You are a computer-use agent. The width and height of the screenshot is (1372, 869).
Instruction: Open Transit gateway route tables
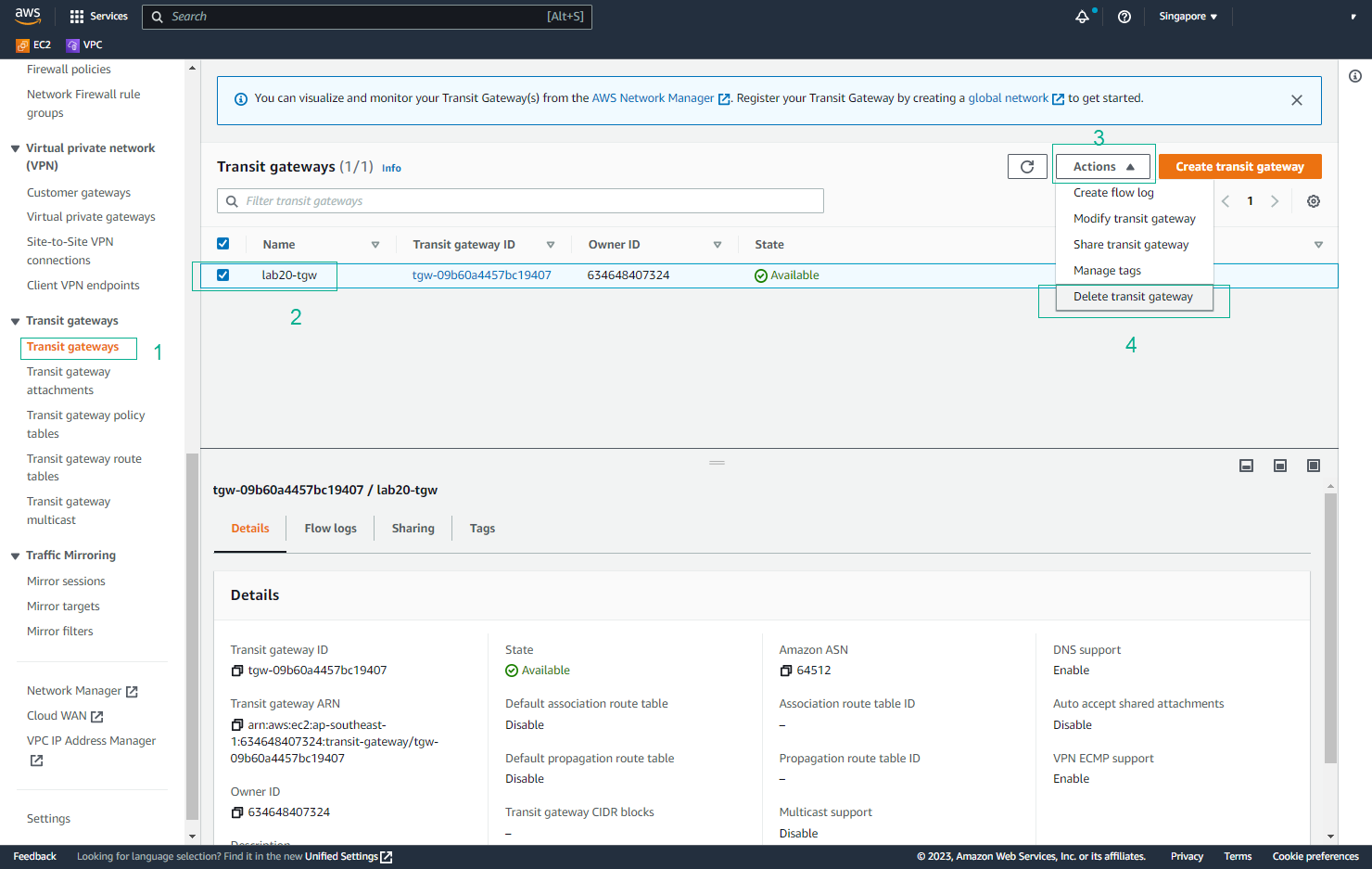(x=84, y=467)
